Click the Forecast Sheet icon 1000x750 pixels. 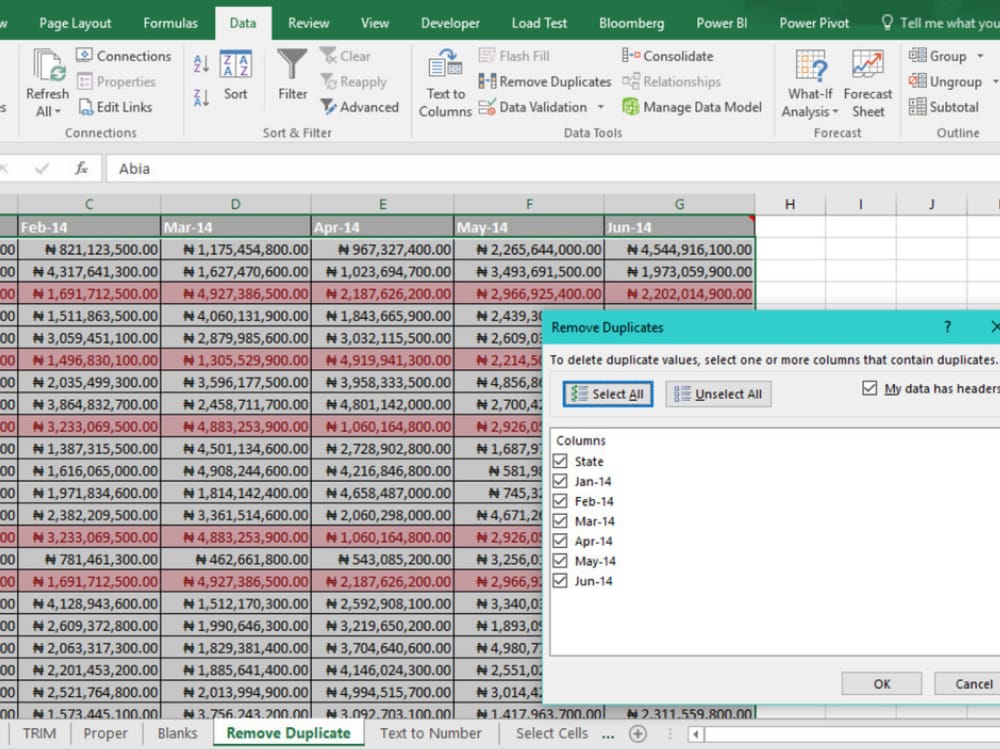(x=867, y=66)
